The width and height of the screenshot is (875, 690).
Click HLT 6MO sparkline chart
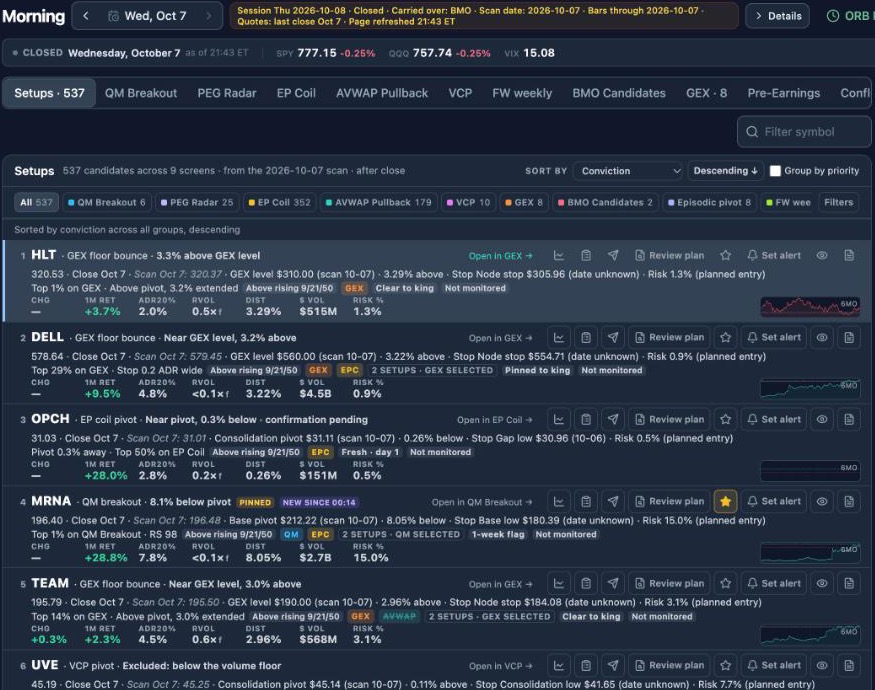(810, 307)
